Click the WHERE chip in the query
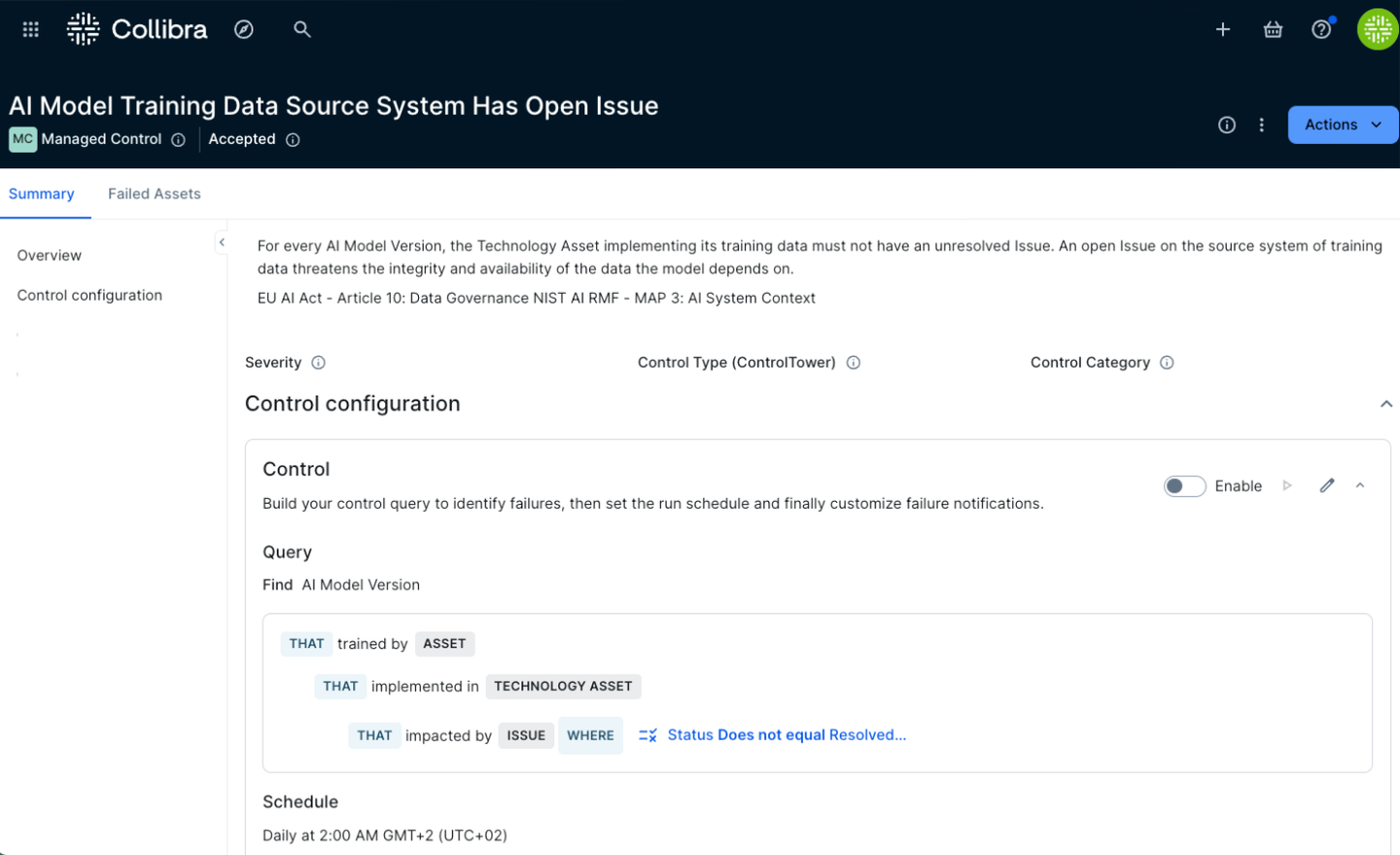 (590, 735)
